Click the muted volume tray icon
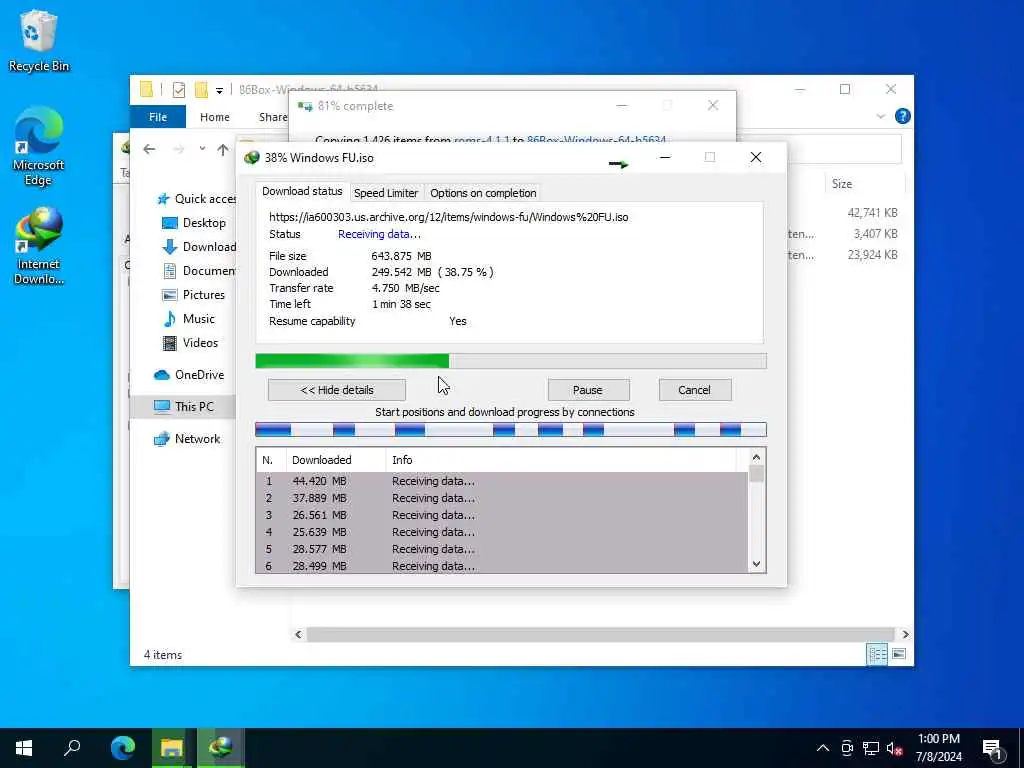The image size is (1024, 768). [x=895, y=748]
